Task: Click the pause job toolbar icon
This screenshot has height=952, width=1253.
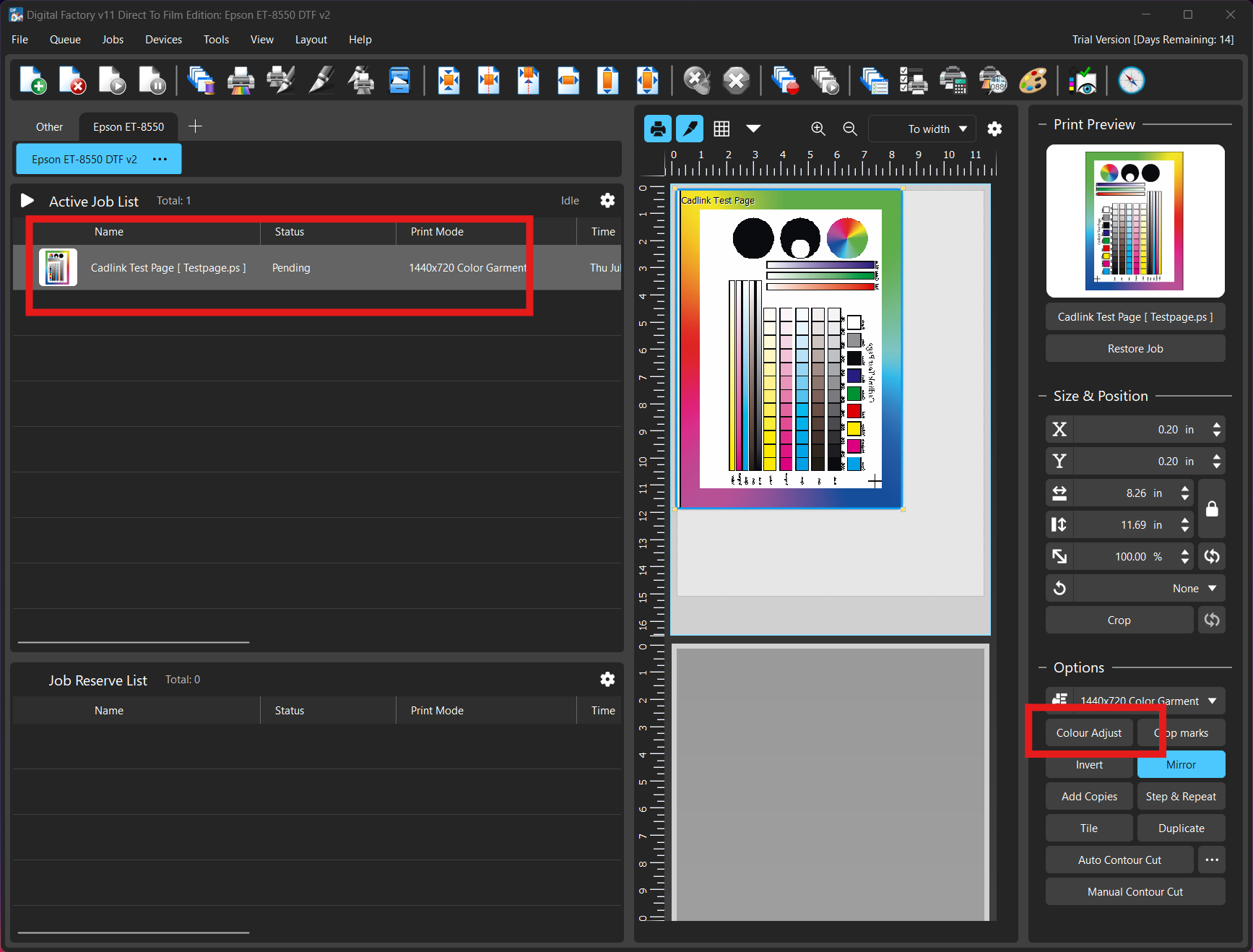Action: [152, 80]
